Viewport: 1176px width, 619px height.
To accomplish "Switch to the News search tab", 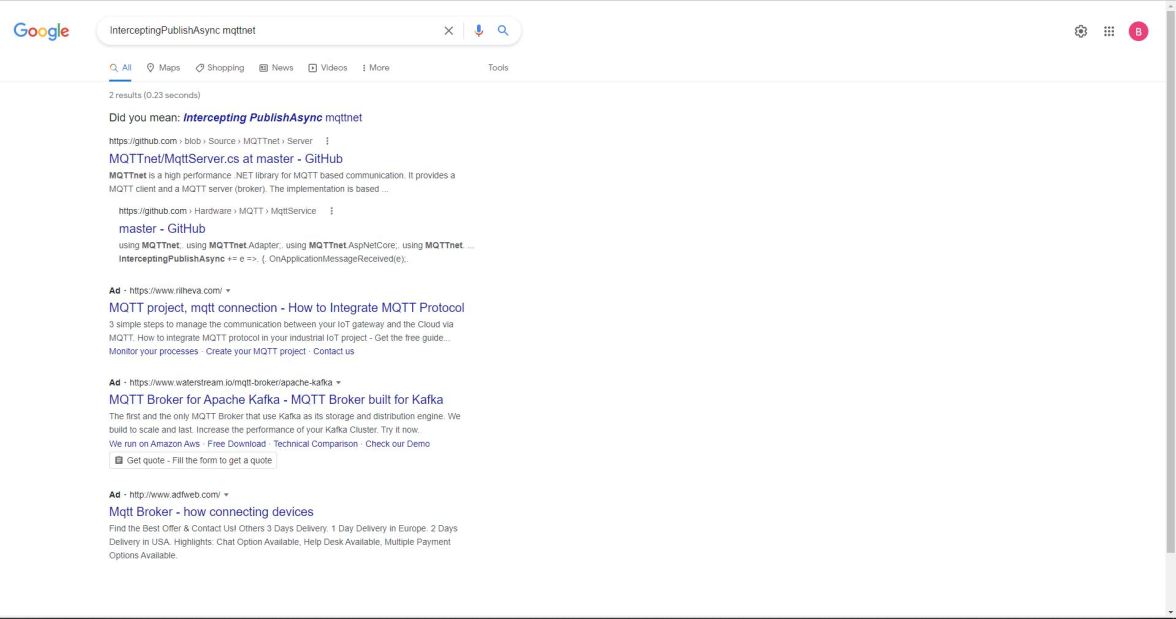I will 276,67.
